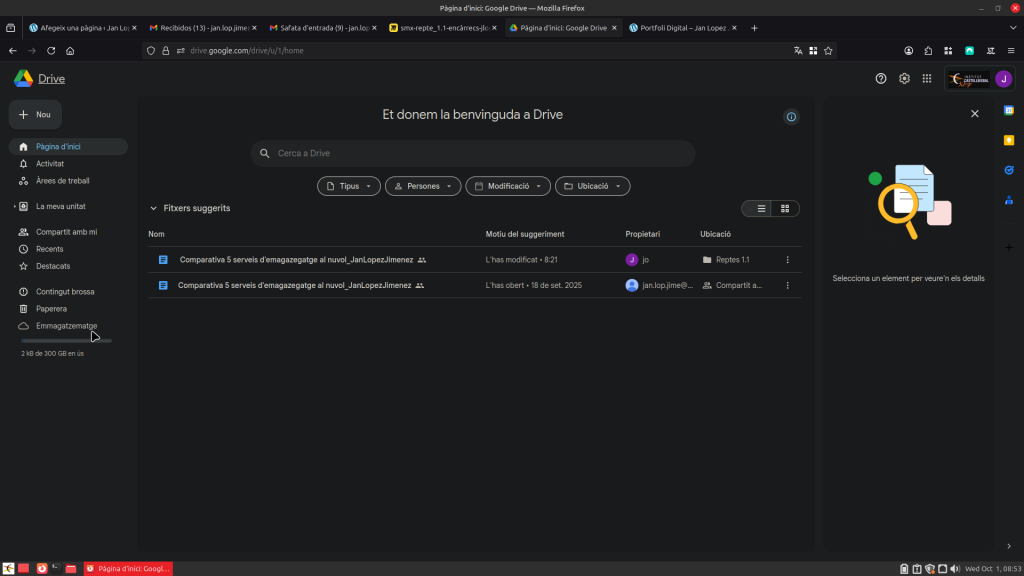Open more actions for the Reptes 1.1 file

point(787,260)
